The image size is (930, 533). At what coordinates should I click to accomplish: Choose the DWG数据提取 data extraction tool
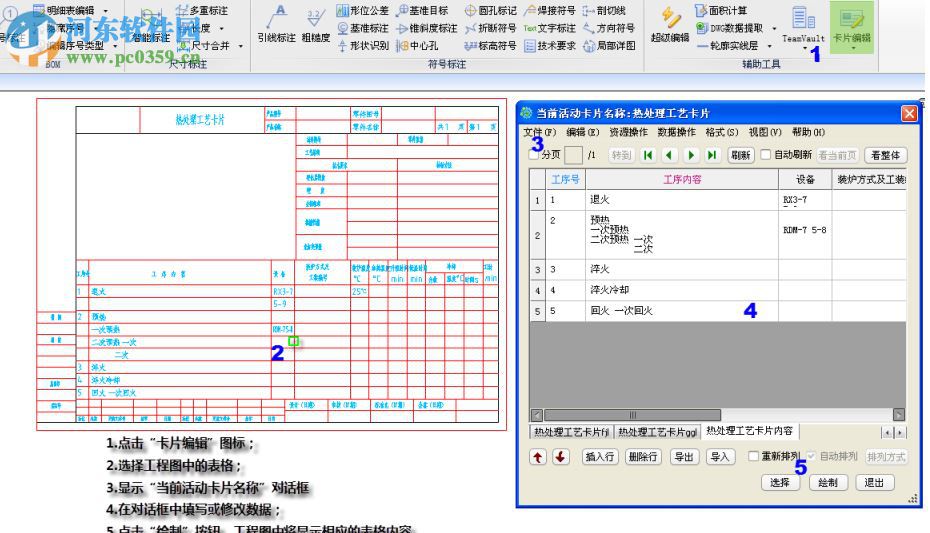tap(729, 27)
